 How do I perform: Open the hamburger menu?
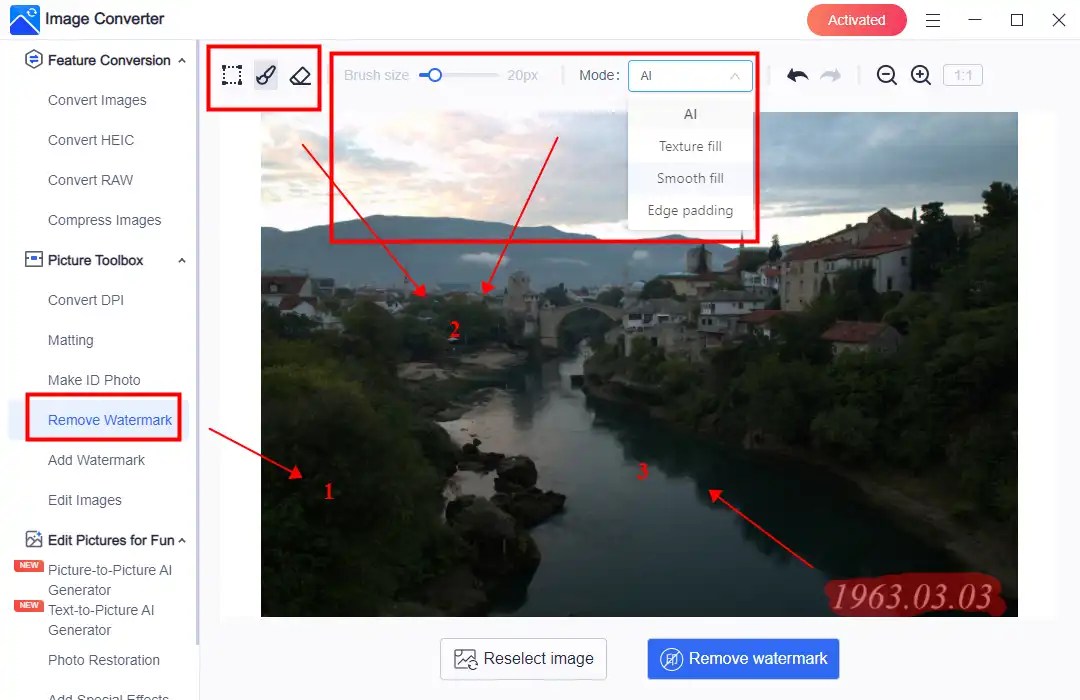pyautogui.click(x=932, y=20)
